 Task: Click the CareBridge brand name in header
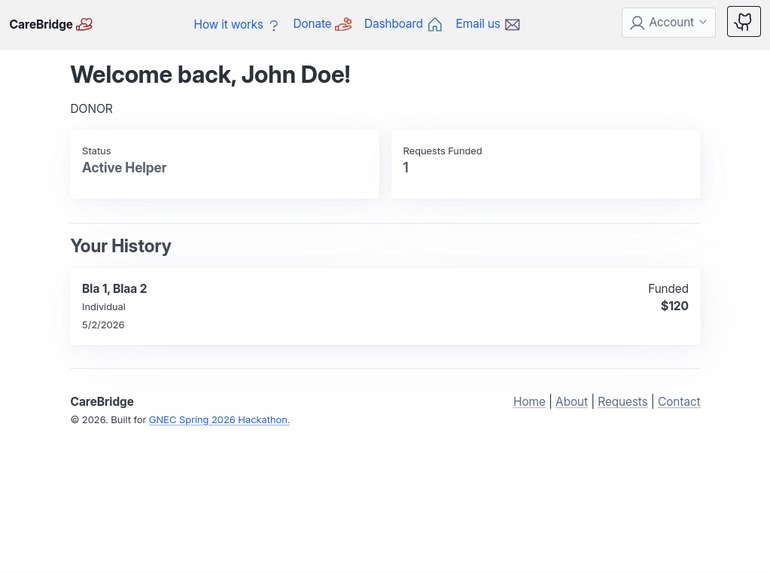point(41,25)
